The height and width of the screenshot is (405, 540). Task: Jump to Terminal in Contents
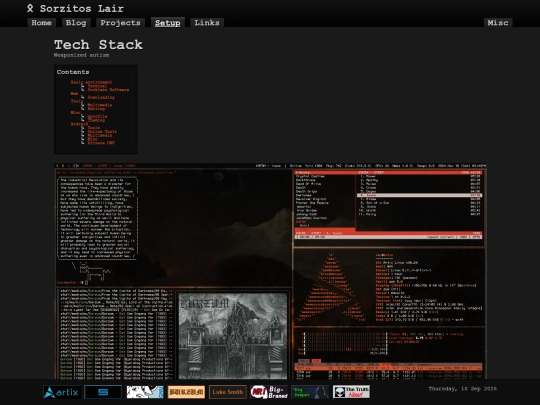[x=97, y=86]
